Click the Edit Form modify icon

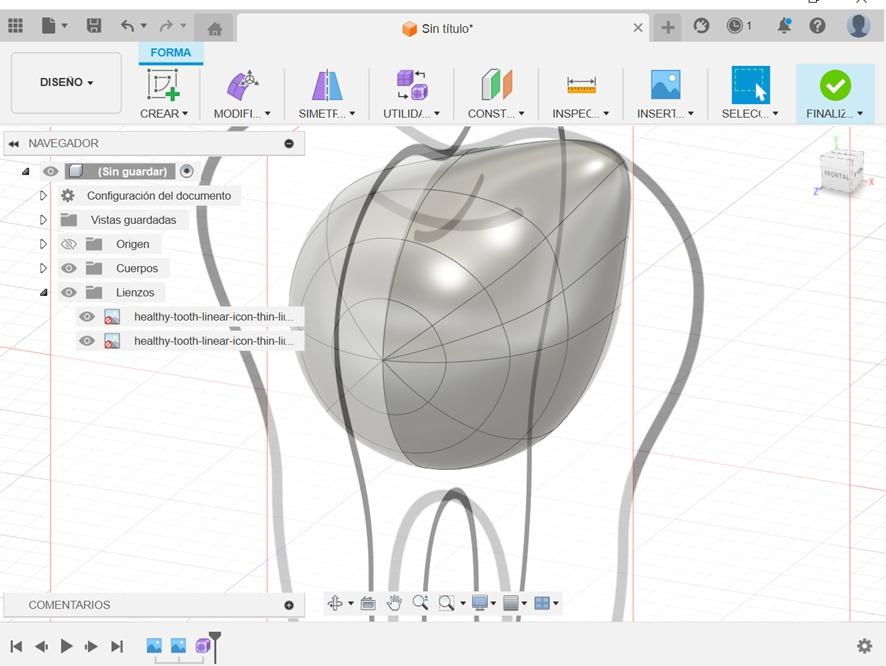point(242,85)
